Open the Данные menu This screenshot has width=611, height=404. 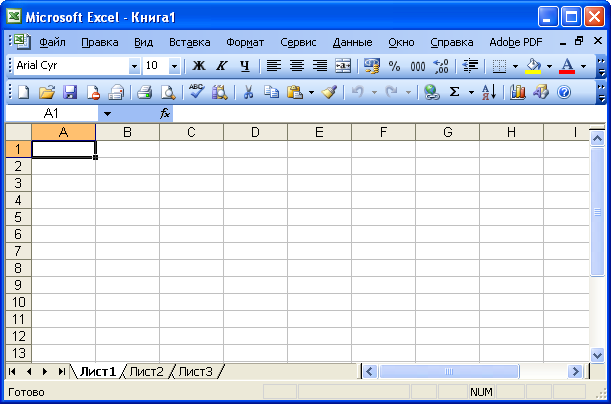click(x=352, y=42)
